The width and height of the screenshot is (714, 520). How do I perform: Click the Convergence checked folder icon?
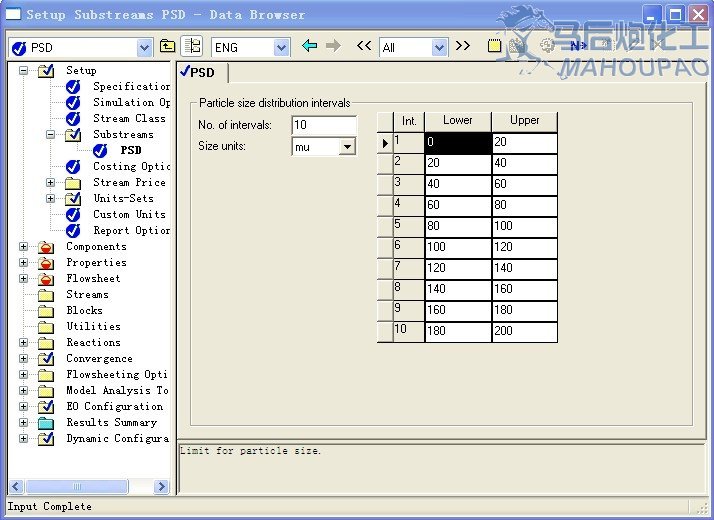click(46, 359)
